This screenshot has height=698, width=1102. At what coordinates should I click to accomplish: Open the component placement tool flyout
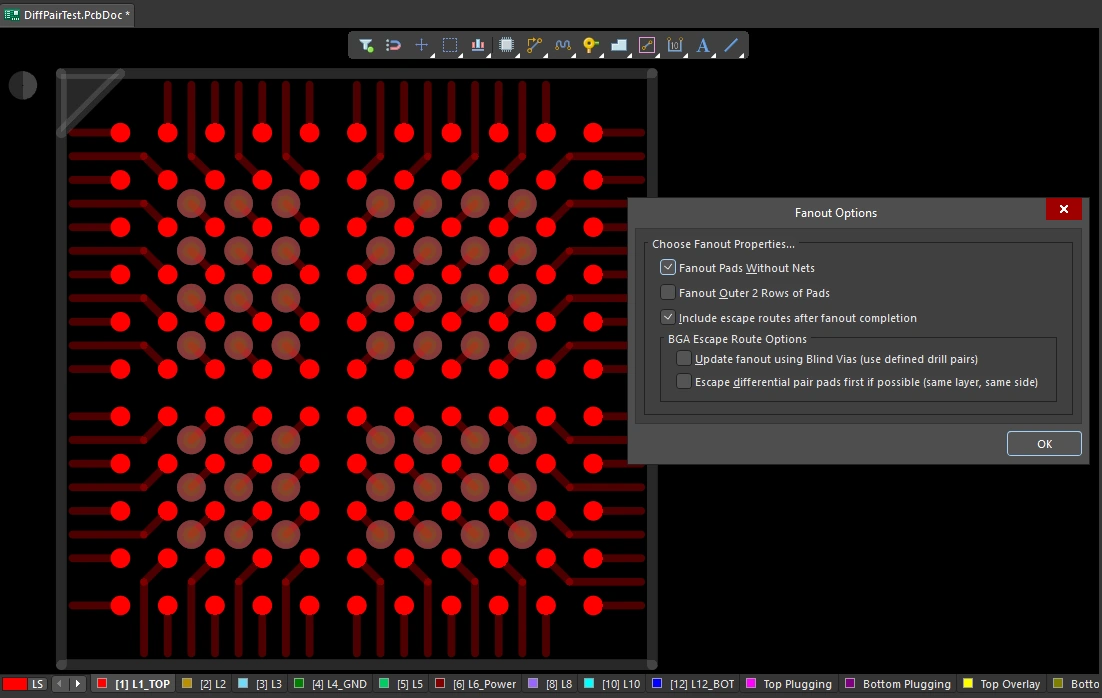(515, 54)
